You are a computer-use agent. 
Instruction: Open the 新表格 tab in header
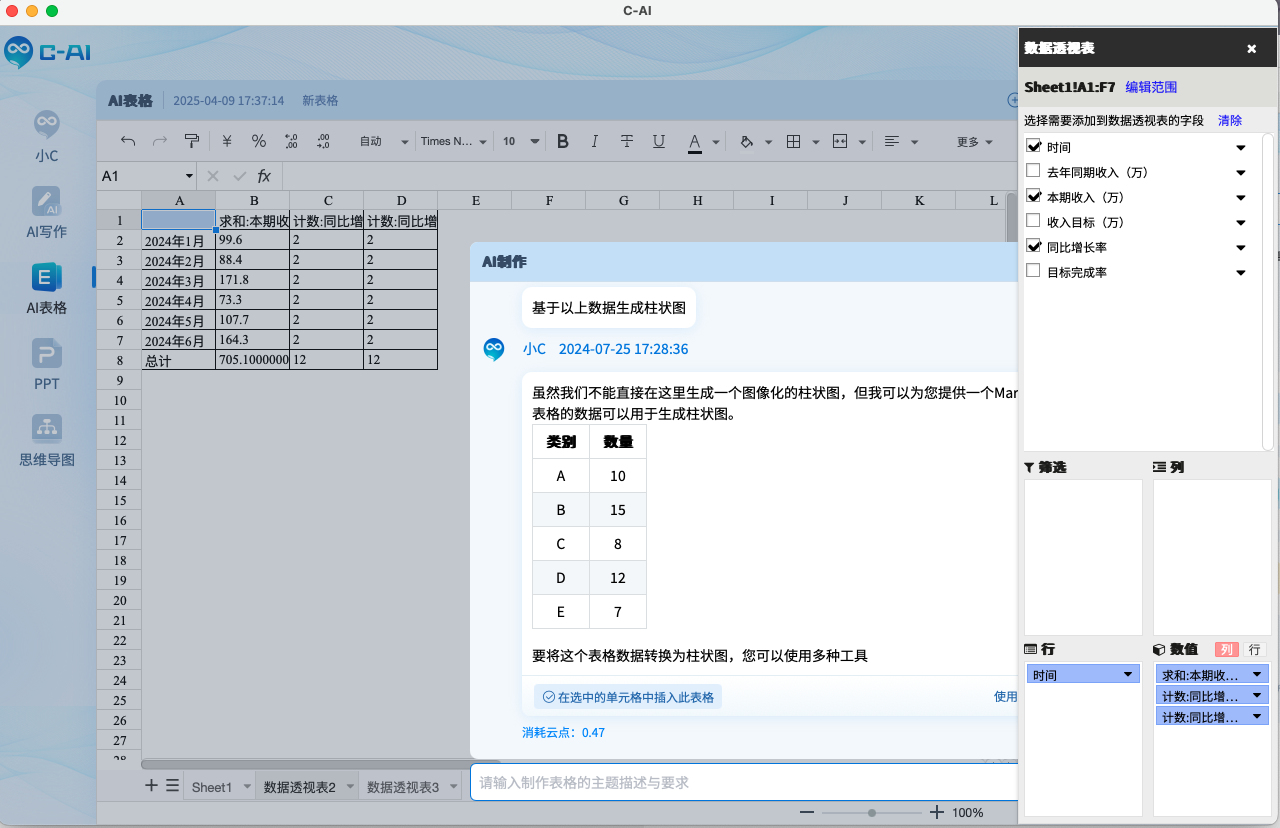320,100
